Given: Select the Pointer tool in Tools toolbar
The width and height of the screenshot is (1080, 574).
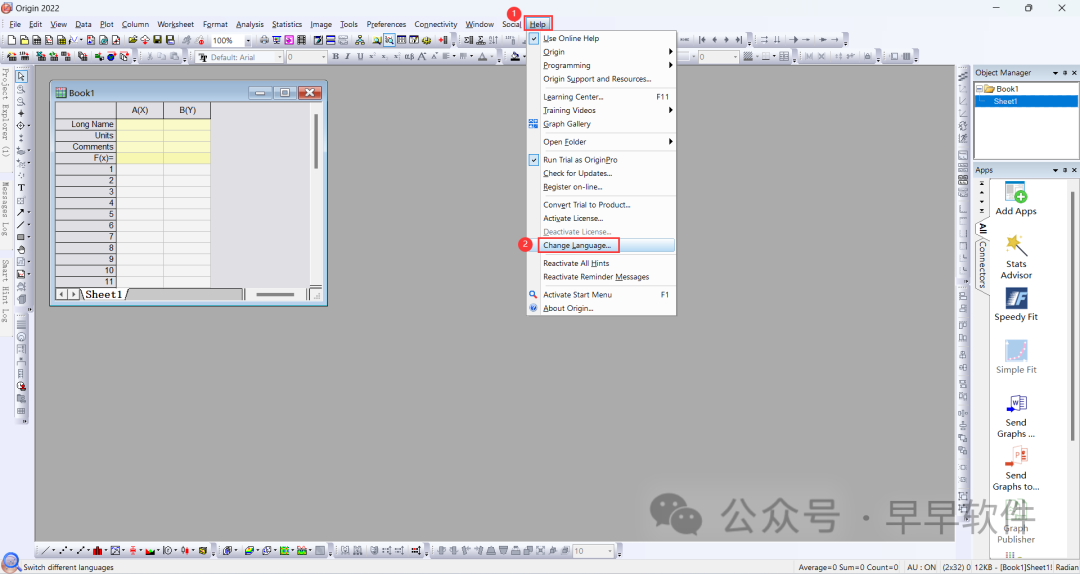Looking at the screenshot, I should point(21,77).
